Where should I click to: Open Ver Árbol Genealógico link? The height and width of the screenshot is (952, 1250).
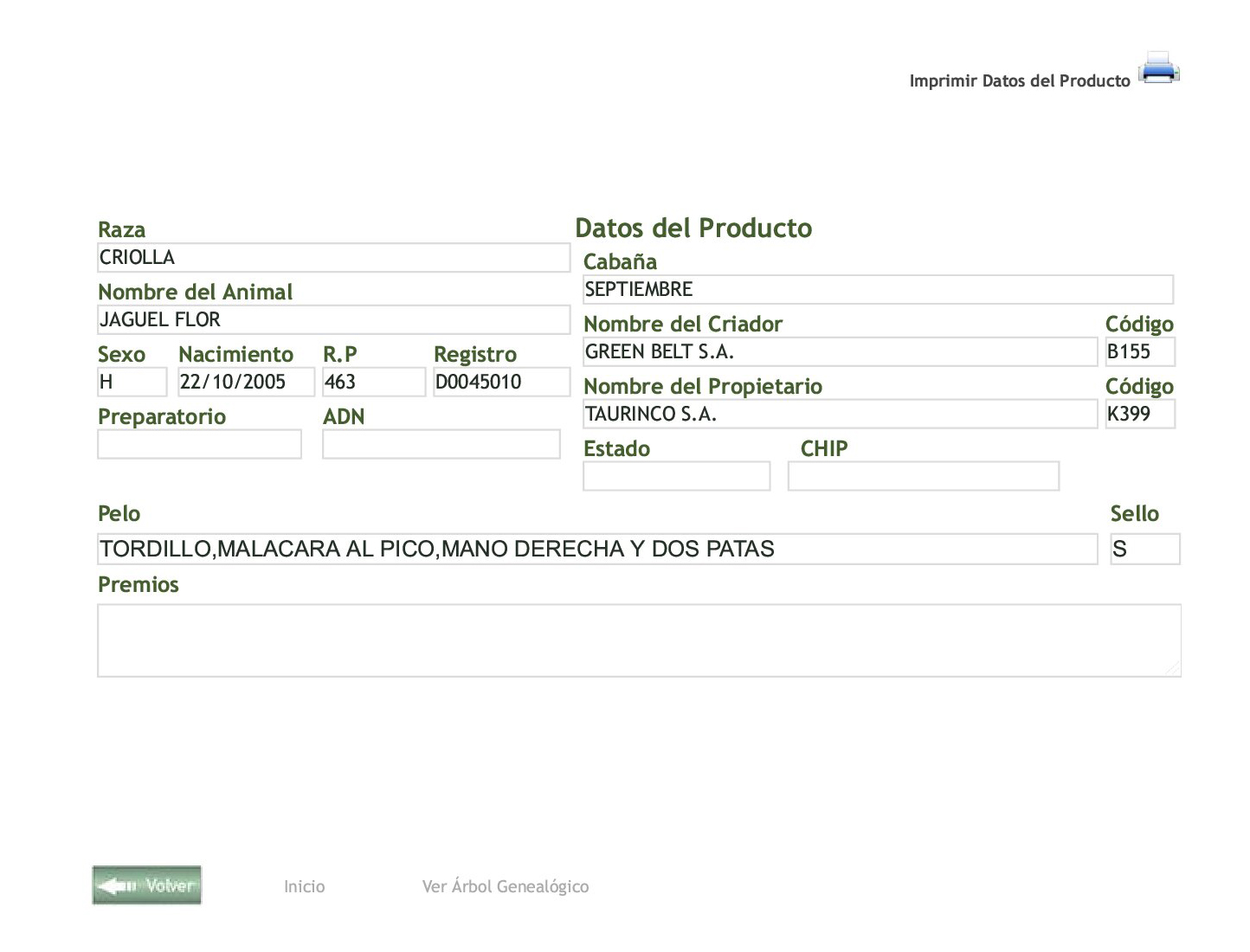(505, 886)
